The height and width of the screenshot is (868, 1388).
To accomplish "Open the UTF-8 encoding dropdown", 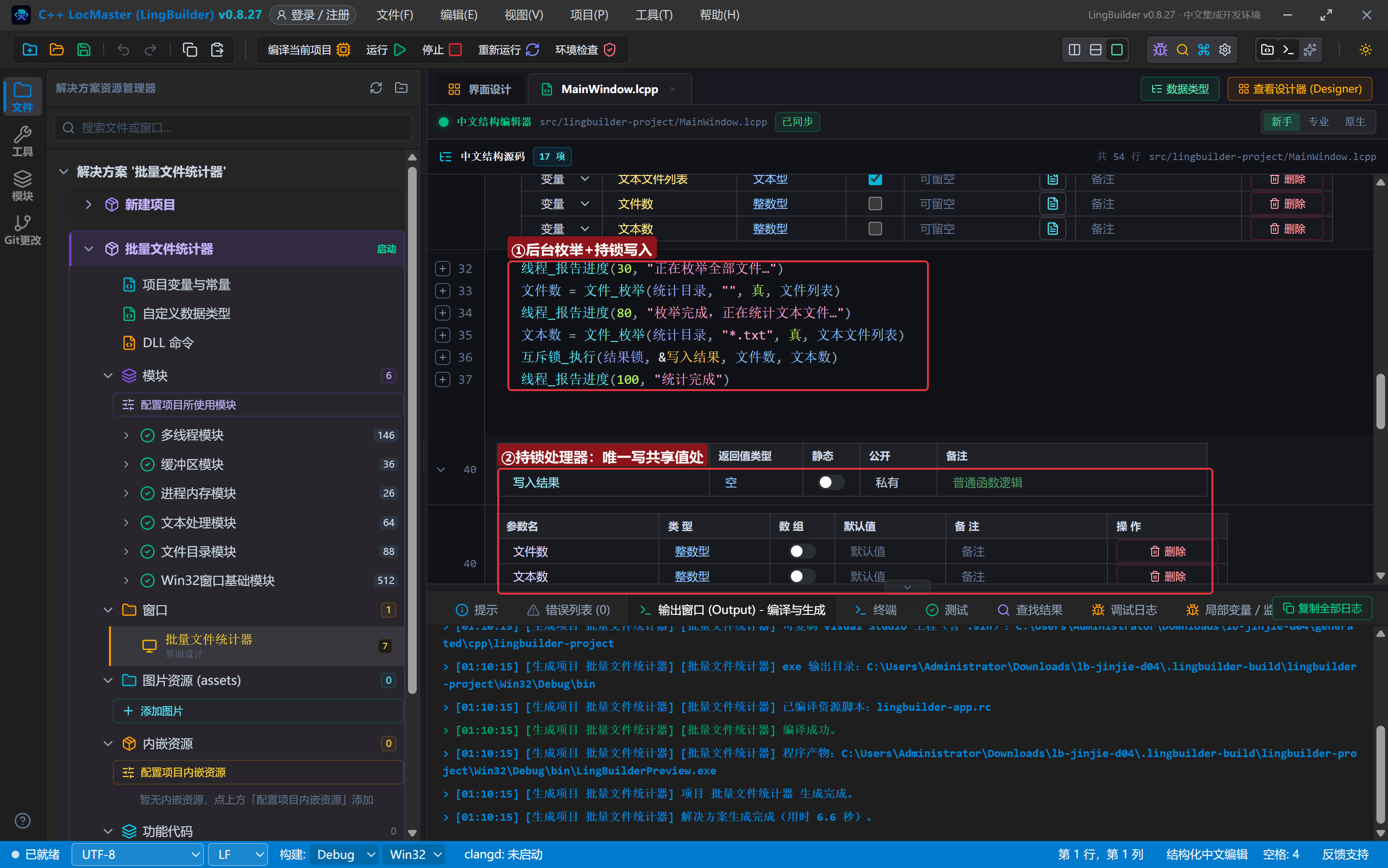I will tap(138, 855).
